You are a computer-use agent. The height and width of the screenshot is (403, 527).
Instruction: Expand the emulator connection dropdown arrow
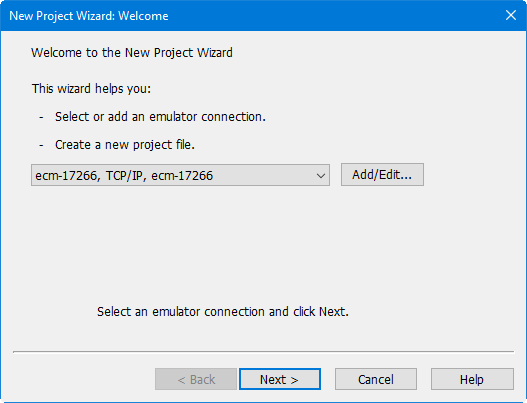pyautogui.click(x=321, y=175)
